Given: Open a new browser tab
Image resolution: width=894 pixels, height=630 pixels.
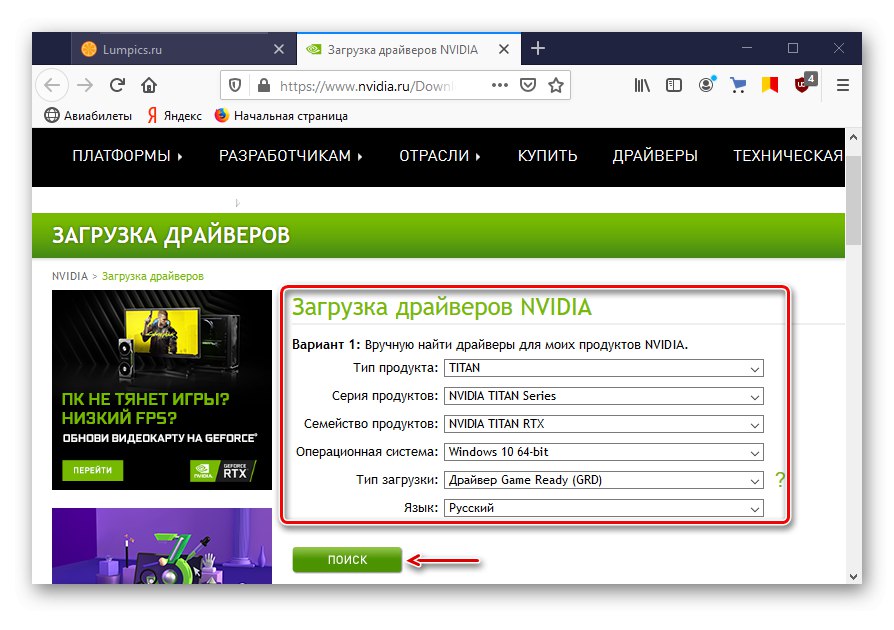Looking at the screenshot, I should [538, 48].
